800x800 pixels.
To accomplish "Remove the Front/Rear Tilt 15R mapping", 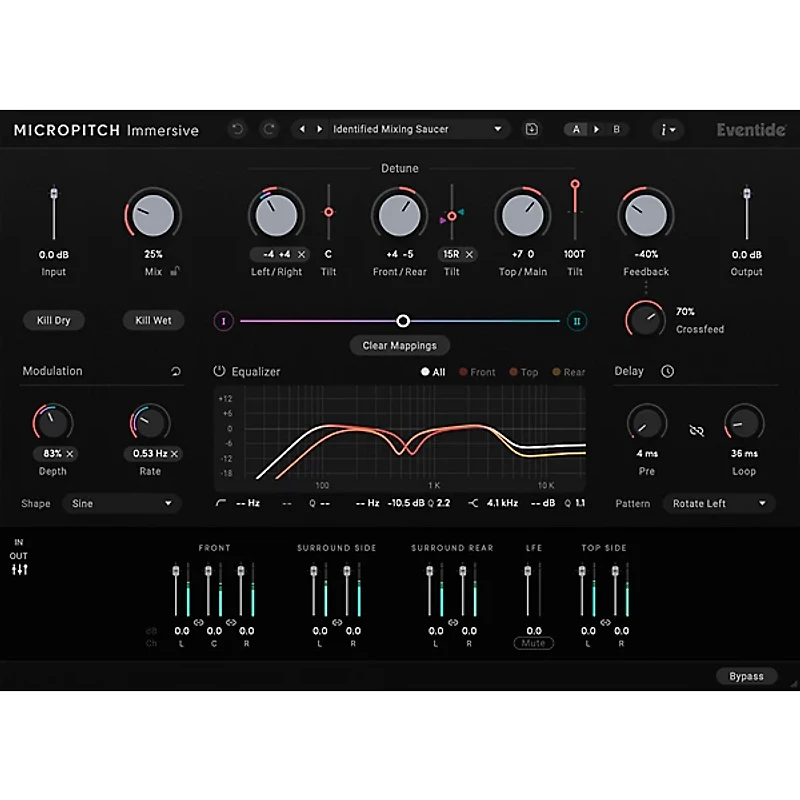I will 469,254.
